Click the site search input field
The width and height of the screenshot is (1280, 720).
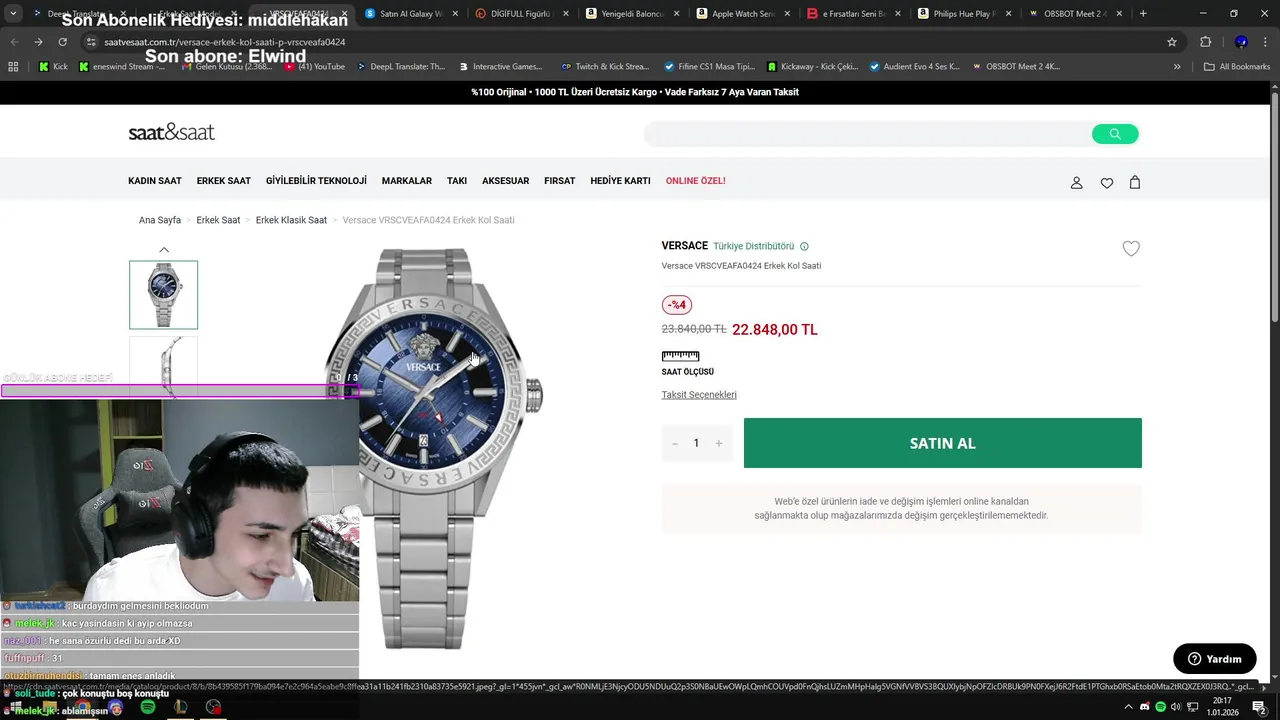(868, 134)
